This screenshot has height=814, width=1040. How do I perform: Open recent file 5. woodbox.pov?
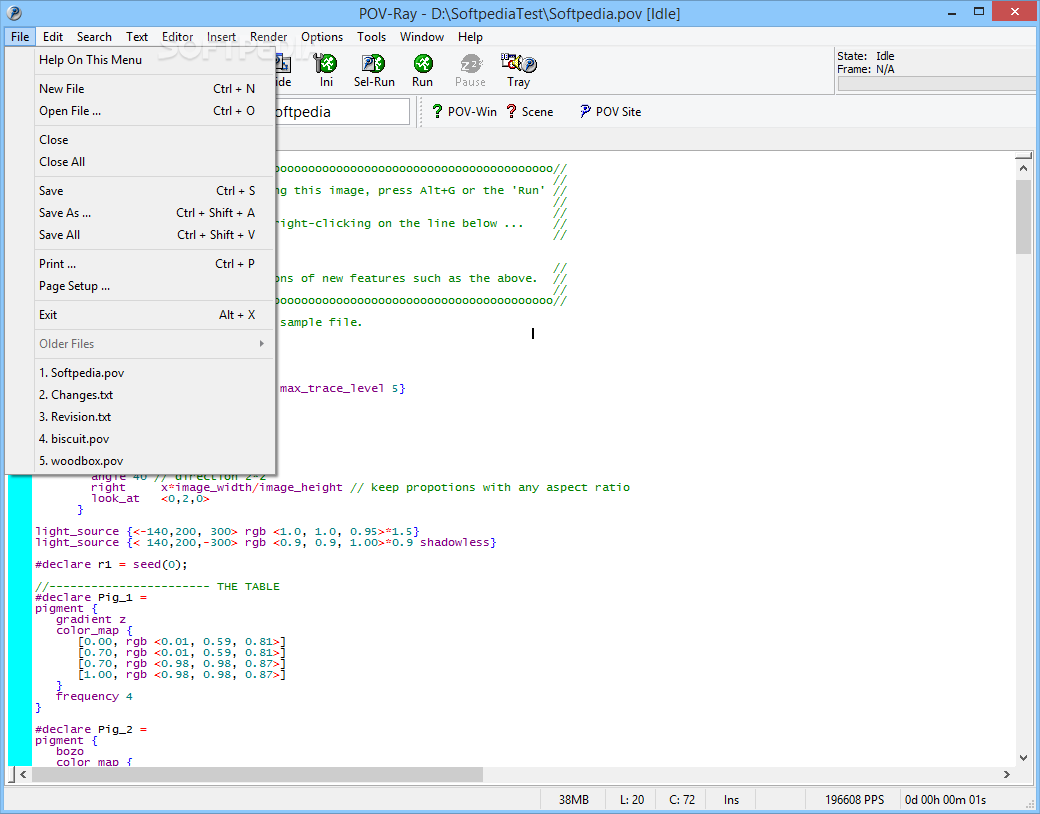[155, 461]
